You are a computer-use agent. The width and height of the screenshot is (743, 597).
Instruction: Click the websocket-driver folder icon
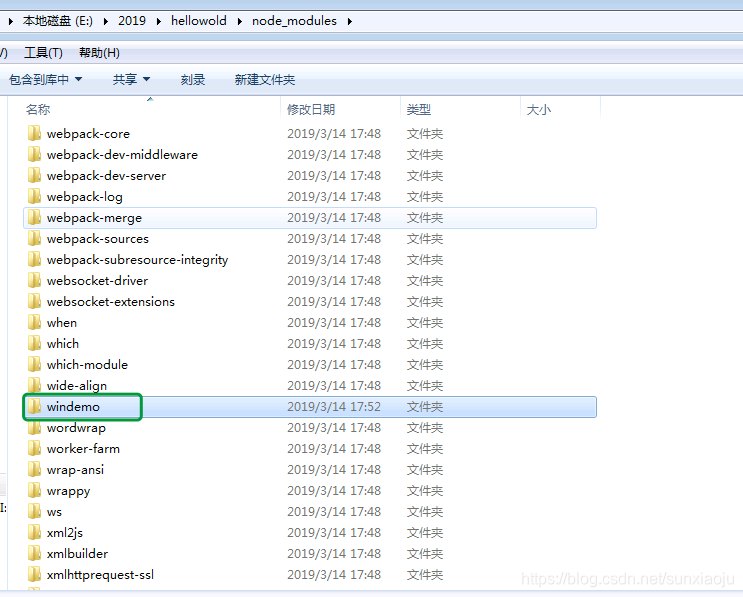pyautogui.click(x=34, y=280)
